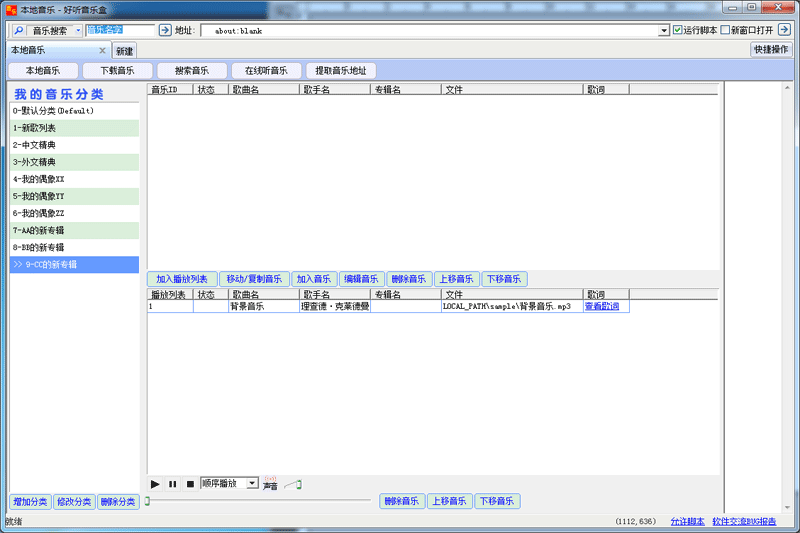Viewport: 800px width, 533px height.
Task: Click the about:blank address field
Action: (x=430, y=31)
